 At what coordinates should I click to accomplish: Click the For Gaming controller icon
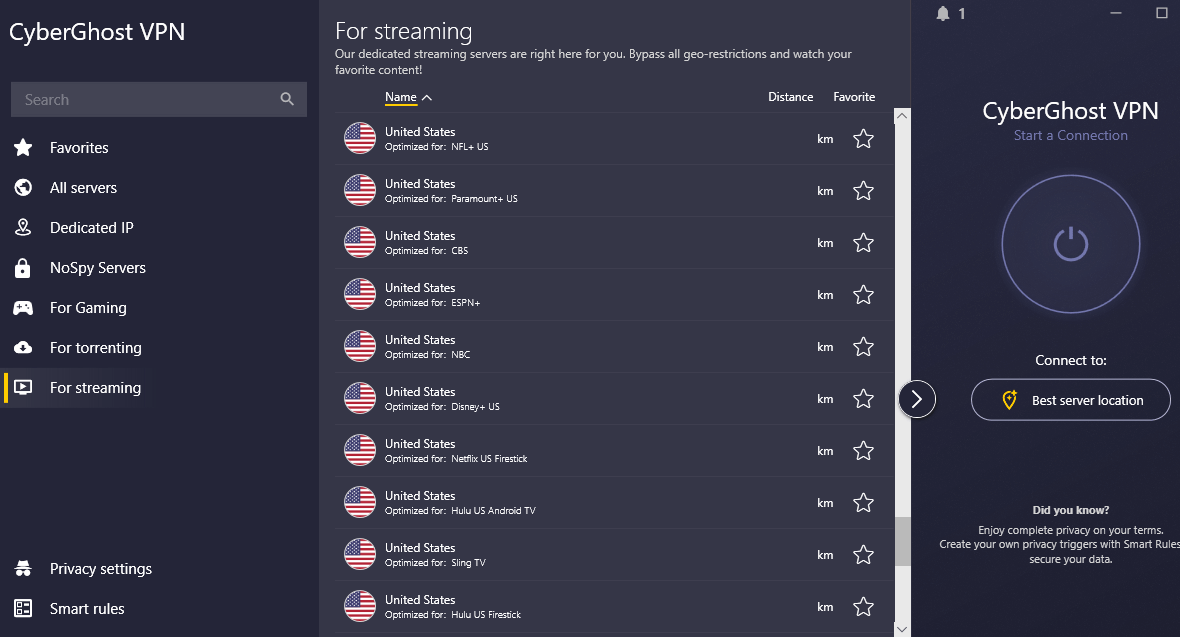pos(23,308)
